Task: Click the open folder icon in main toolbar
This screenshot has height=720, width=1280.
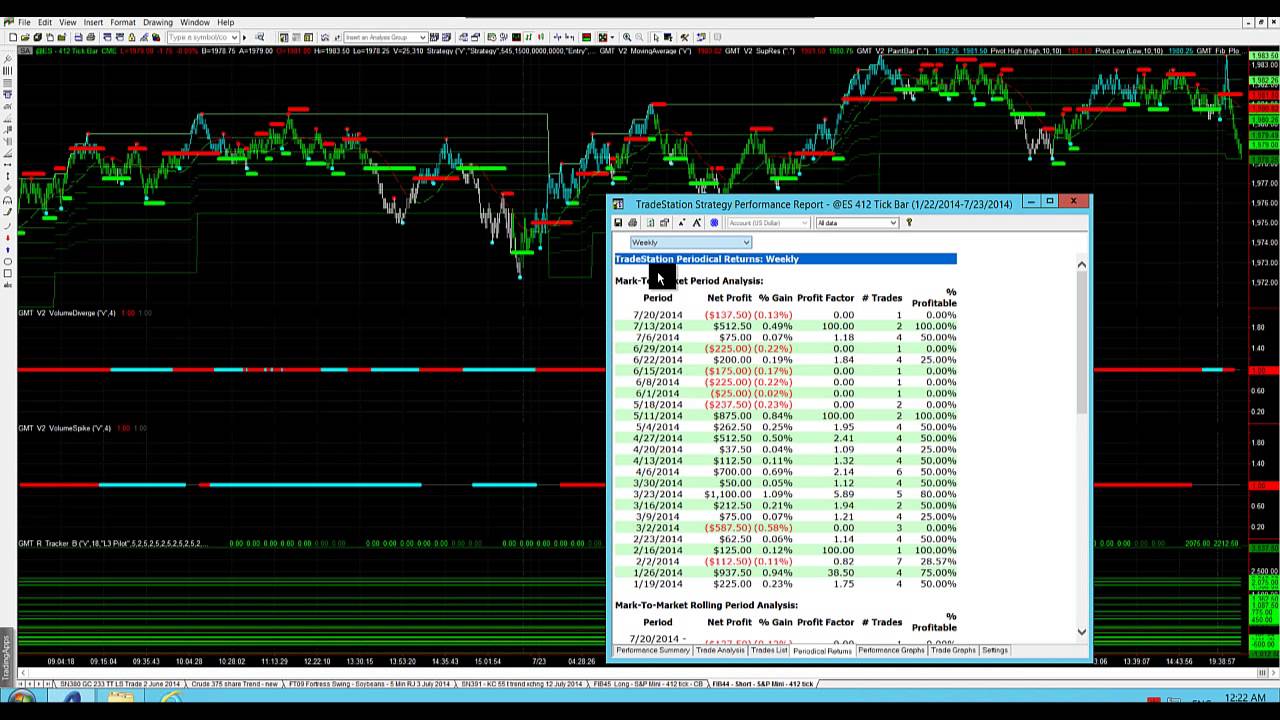Action: (27, 37)
